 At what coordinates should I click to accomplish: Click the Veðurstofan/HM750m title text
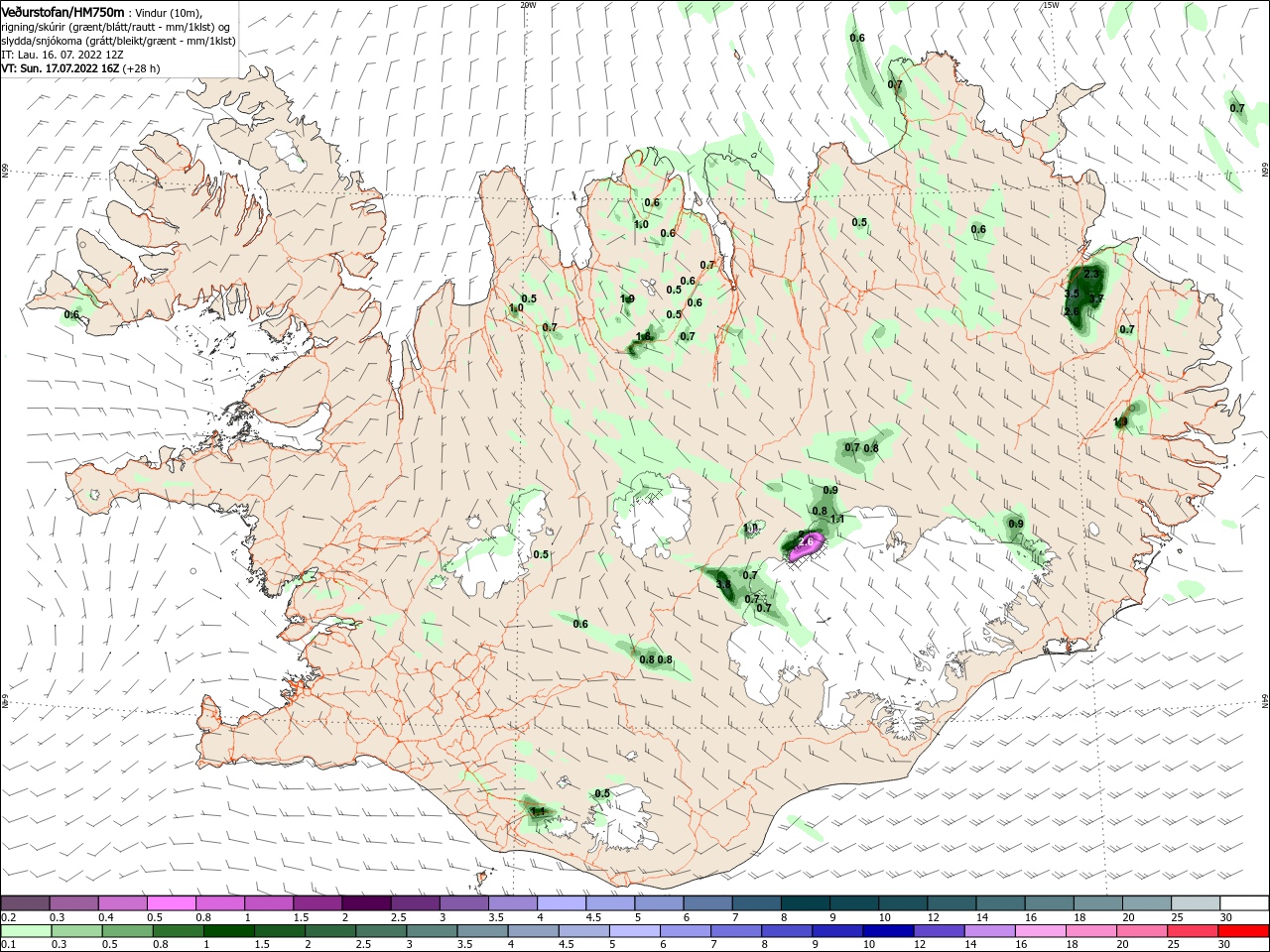coord(63,11)
